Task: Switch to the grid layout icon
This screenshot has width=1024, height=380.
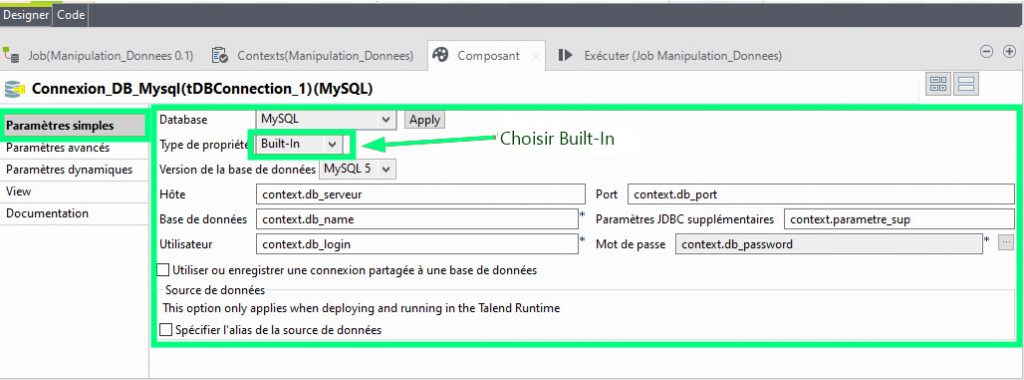Action: click(938, 84)
